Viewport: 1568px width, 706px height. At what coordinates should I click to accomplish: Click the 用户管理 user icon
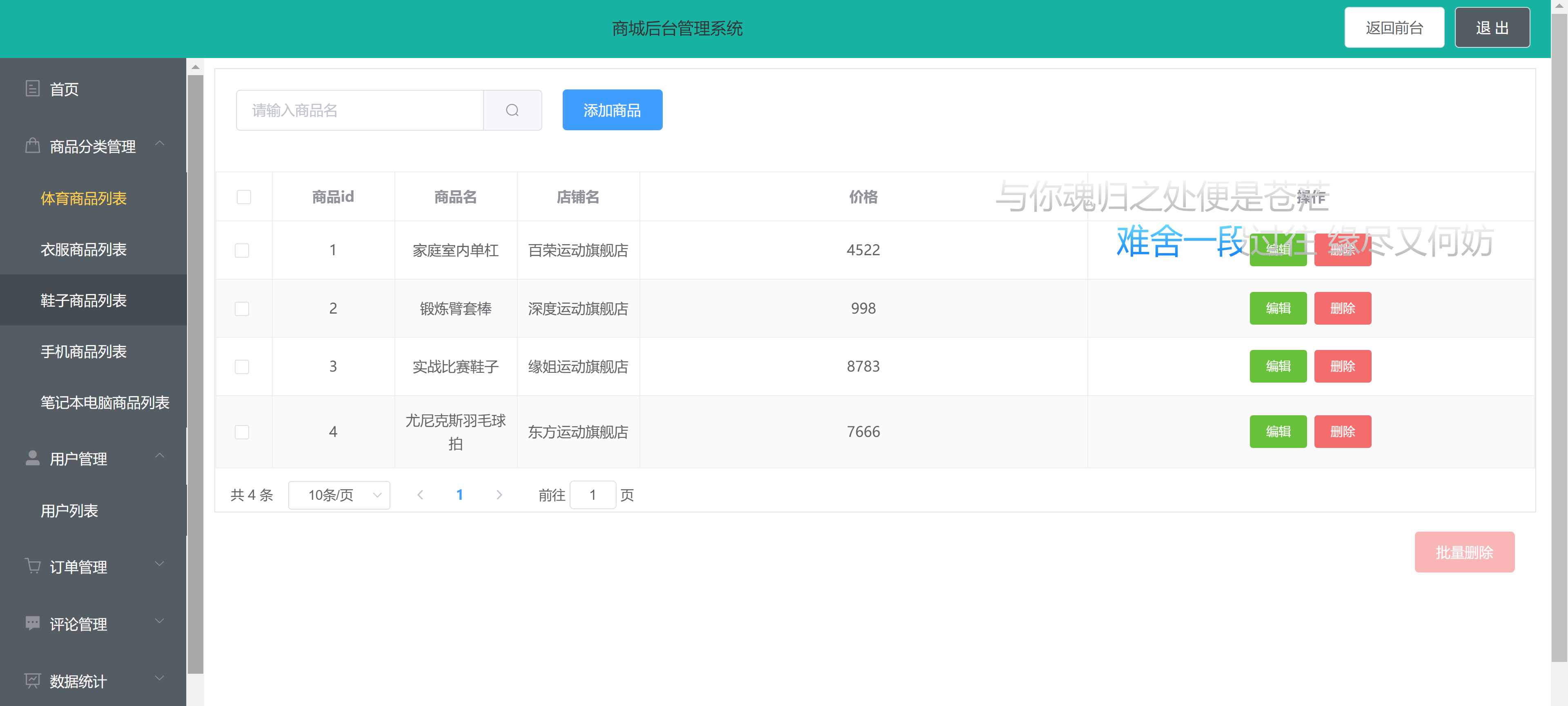(x=33, y=459)
